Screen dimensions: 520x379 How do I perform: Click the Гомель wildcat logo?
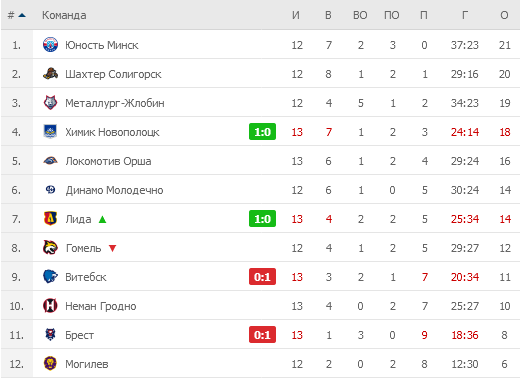click(x=50, y=248)
